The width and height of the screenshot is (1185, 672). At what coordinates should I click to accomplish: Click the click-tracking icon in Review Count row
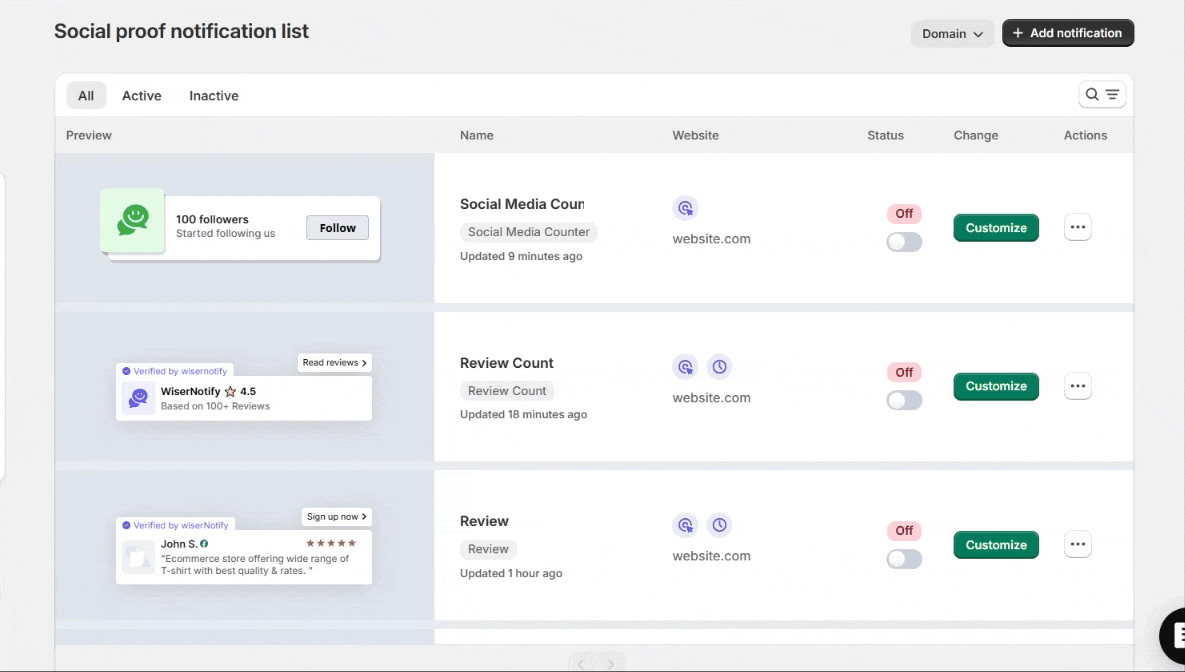685,367
